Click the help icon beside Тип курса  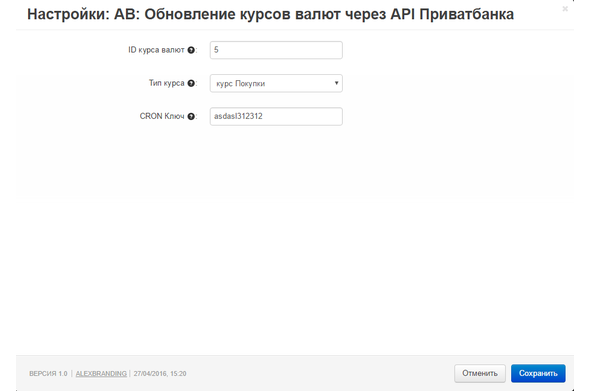click(191, 83)
